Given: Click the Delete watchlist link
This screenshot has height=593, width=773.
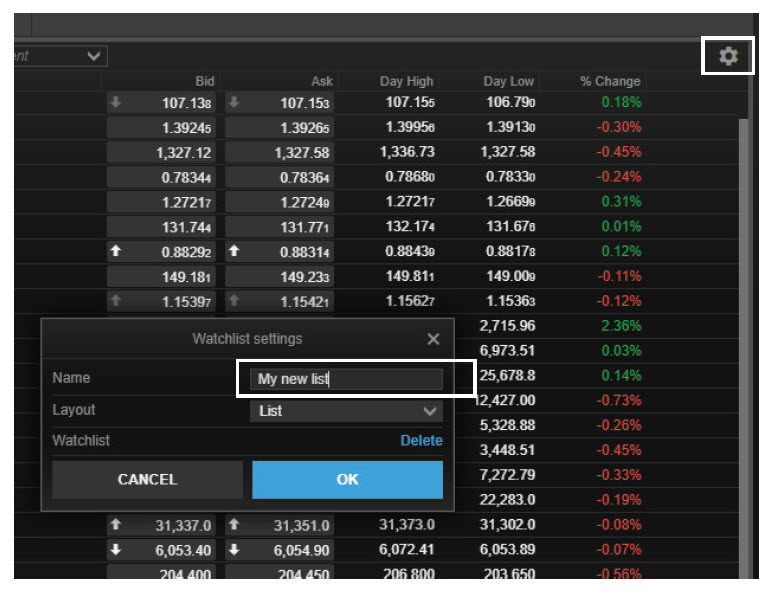Looking at the screenshot, I should (421, 441).
